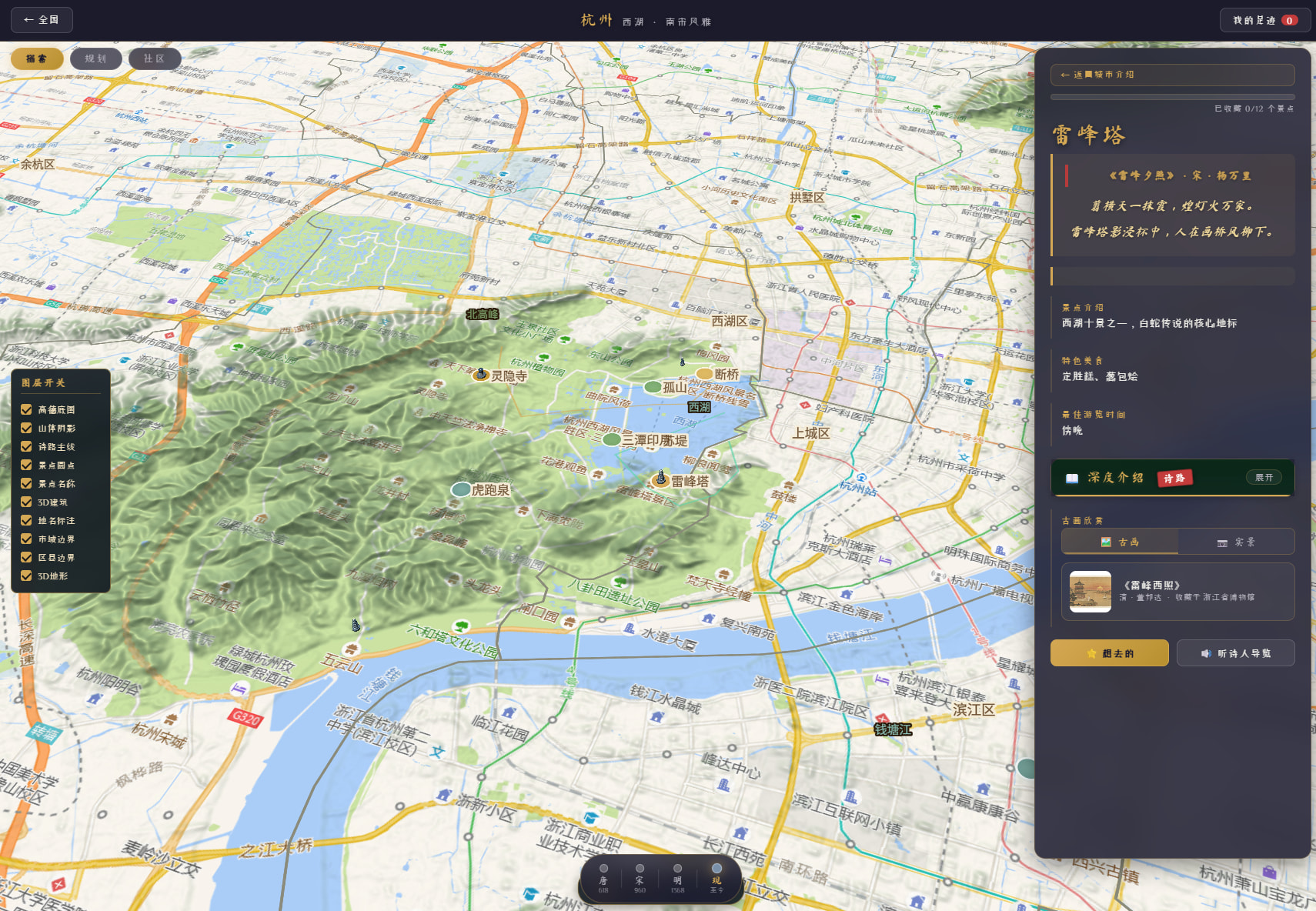Viewport: 1316px width, 911px height.
Task: Play 听诗人导览 audio guide
Action: pyautogui.click(x=1236, y=653)
